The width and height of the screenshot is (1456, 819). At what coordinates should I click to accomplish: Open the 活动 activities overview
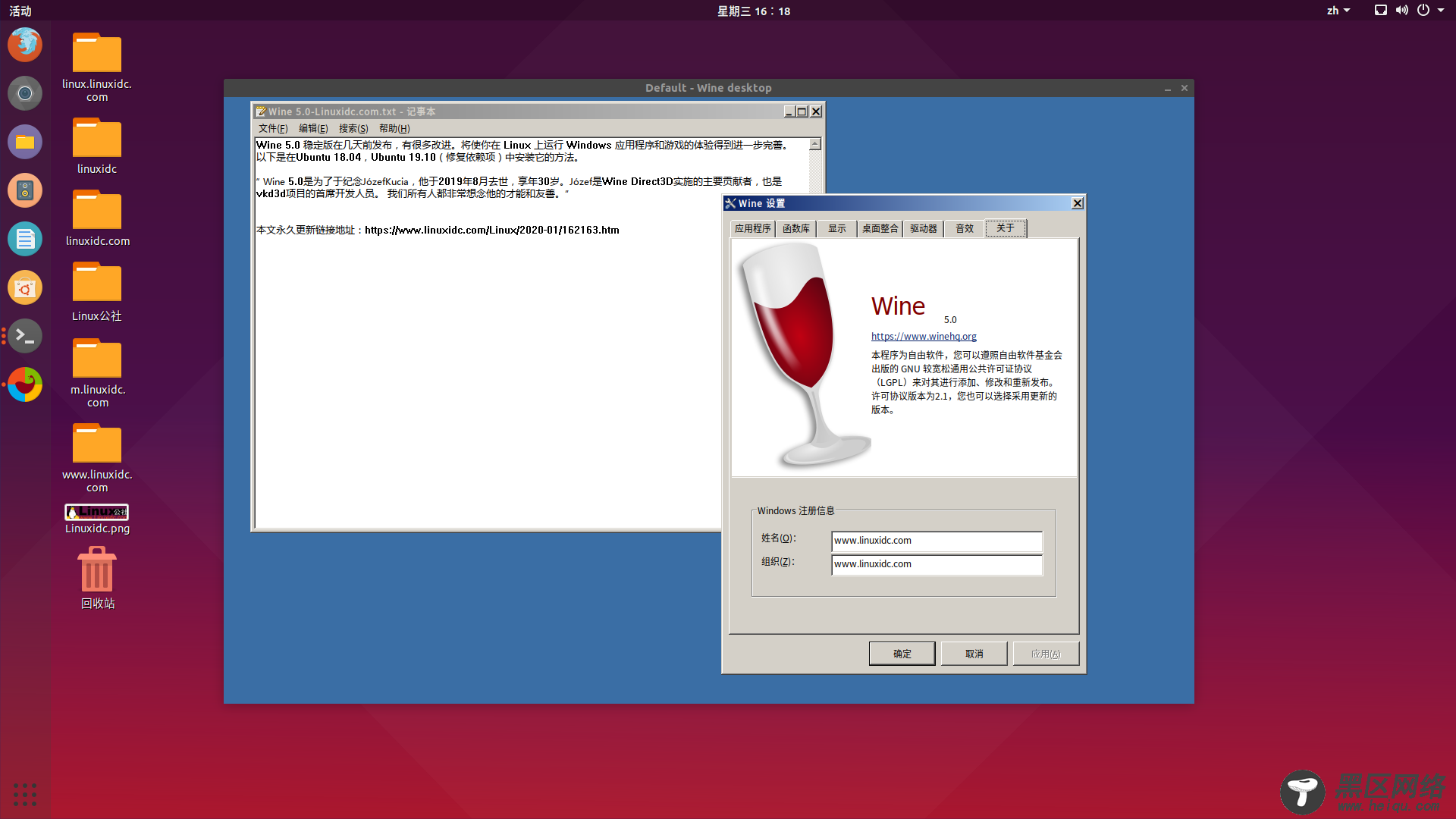[x=20, y=11]
